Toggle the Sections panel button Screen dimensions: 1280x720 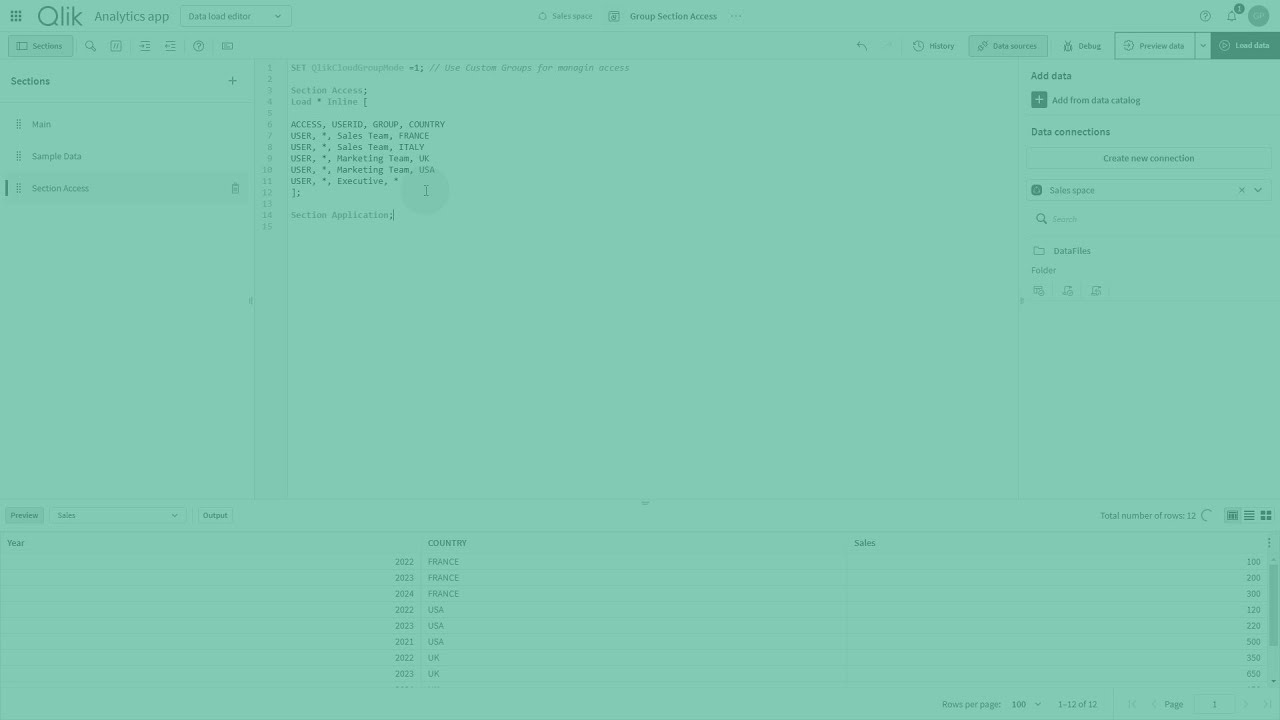(39, 46)
